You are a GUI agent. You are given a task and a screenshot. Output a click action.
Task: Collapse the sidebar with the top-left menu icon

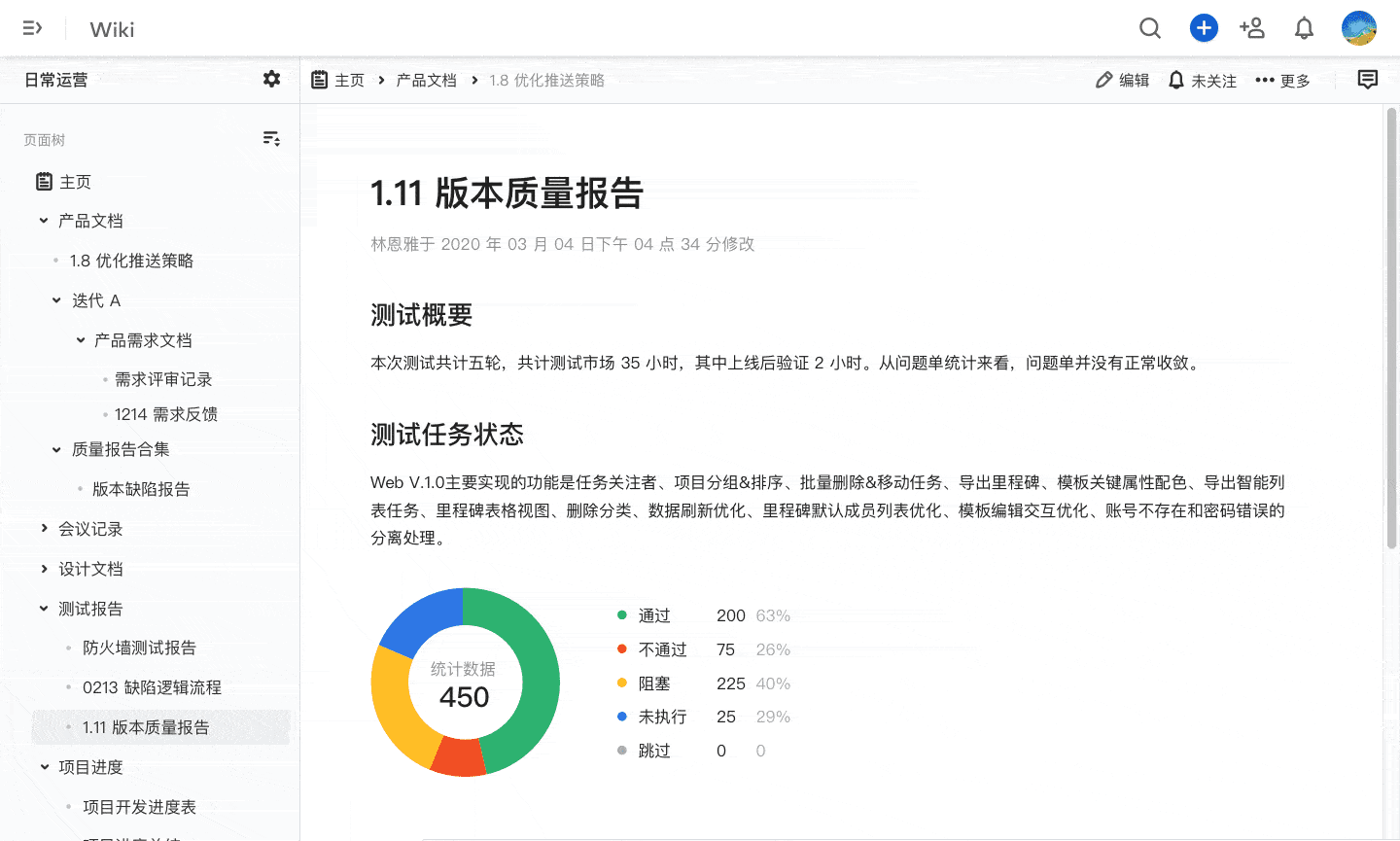point(32,28)
